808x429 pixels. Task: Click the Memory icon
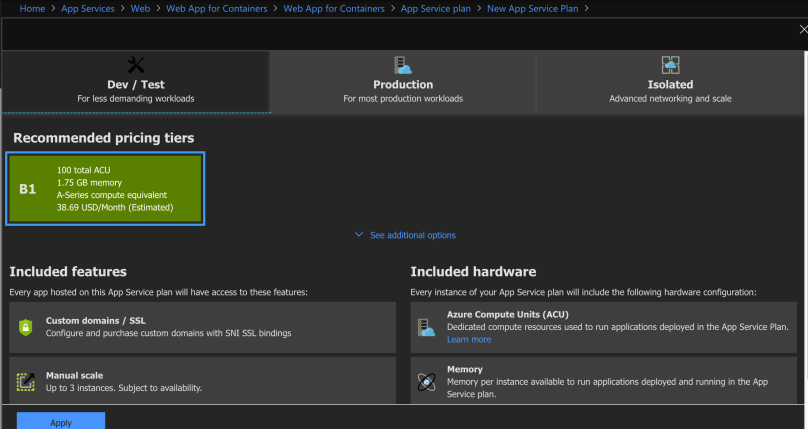tap(427, 381)
